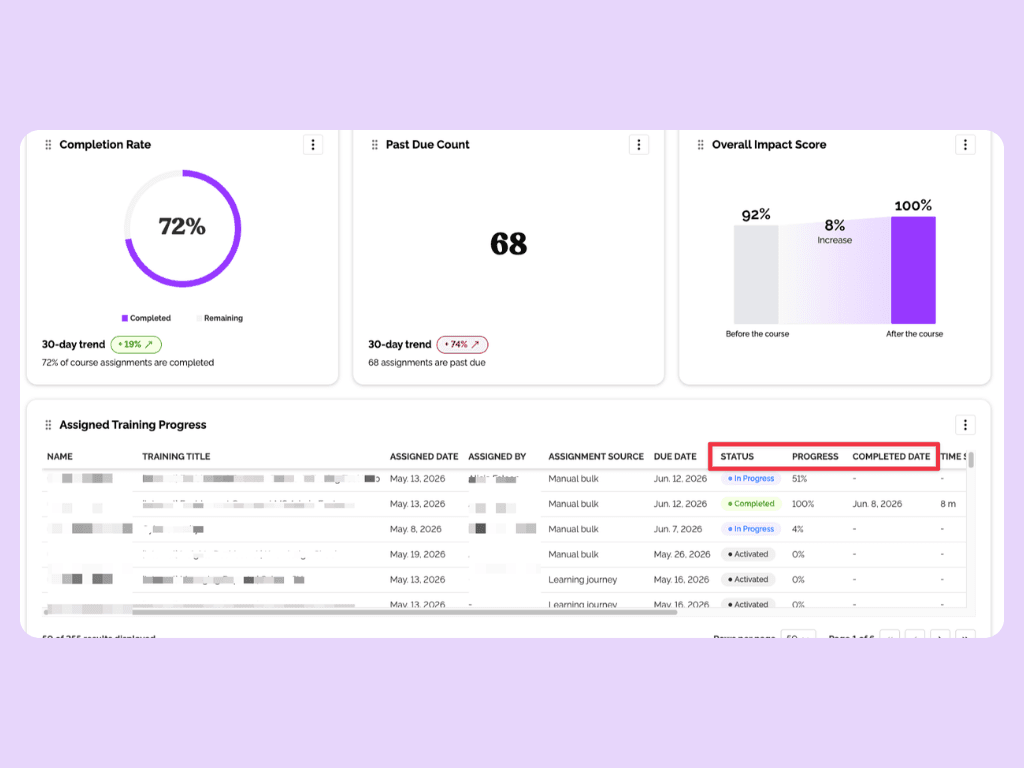Click the large 68 past due number
Image resolution: width=1024 pixels, height=768 pixels.
508,244
